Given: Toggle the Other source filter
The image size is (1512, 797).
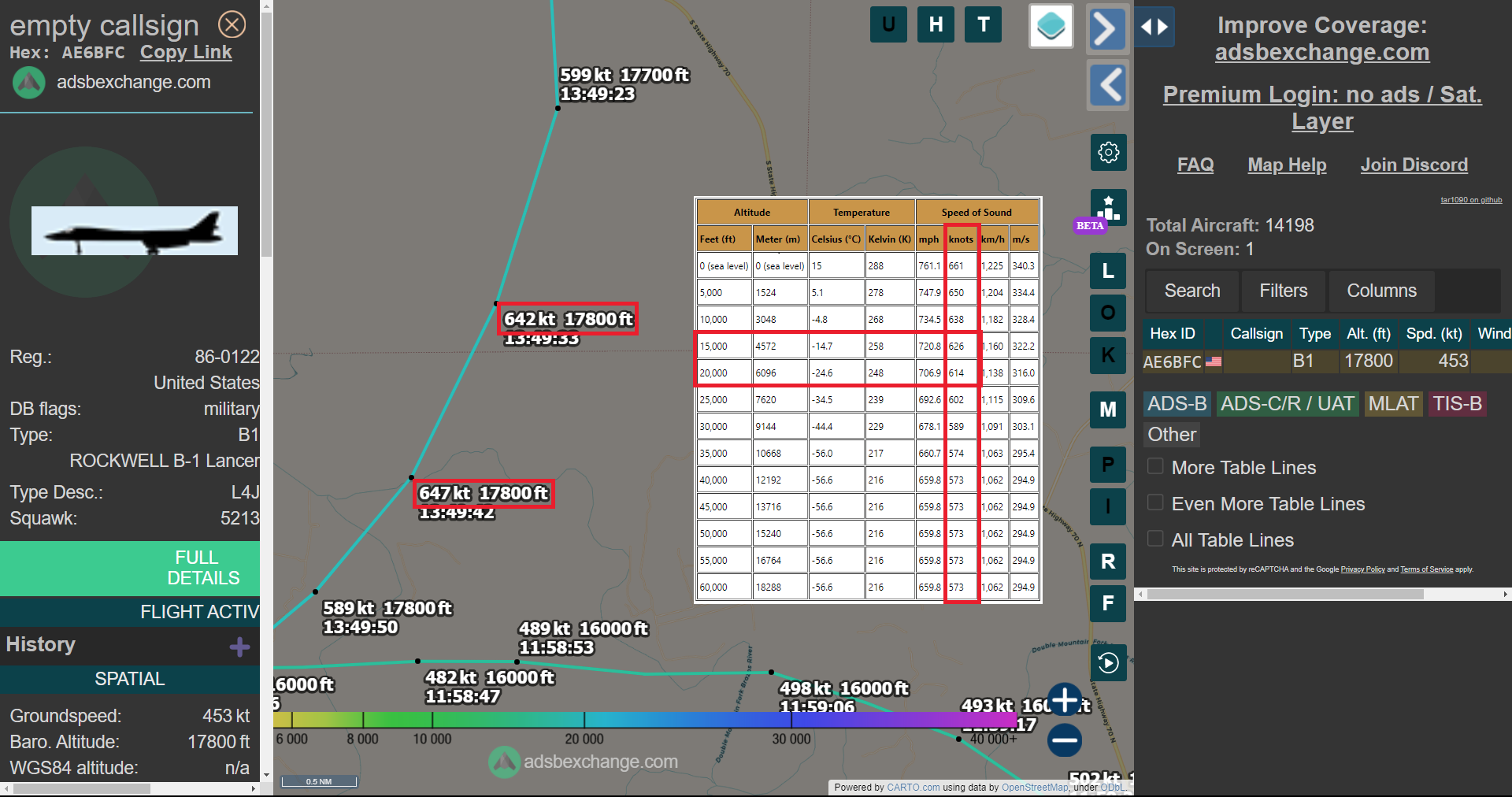Looking at the screenshot, I should point(1172,435).
